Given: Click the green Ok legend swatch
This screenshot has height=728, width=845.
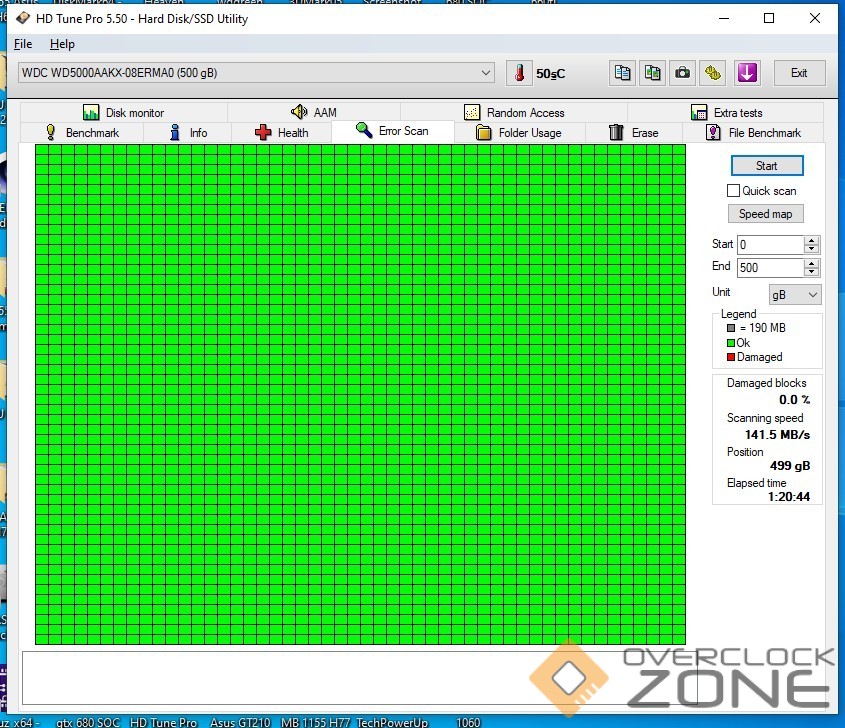Looking at the screenshot, I should click(731, 343).
